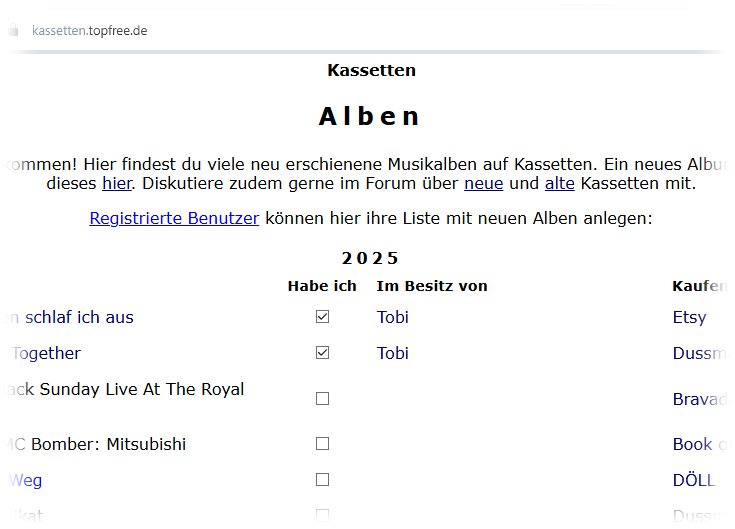
Task: Open the Weg album link
Action: [26, 480]
